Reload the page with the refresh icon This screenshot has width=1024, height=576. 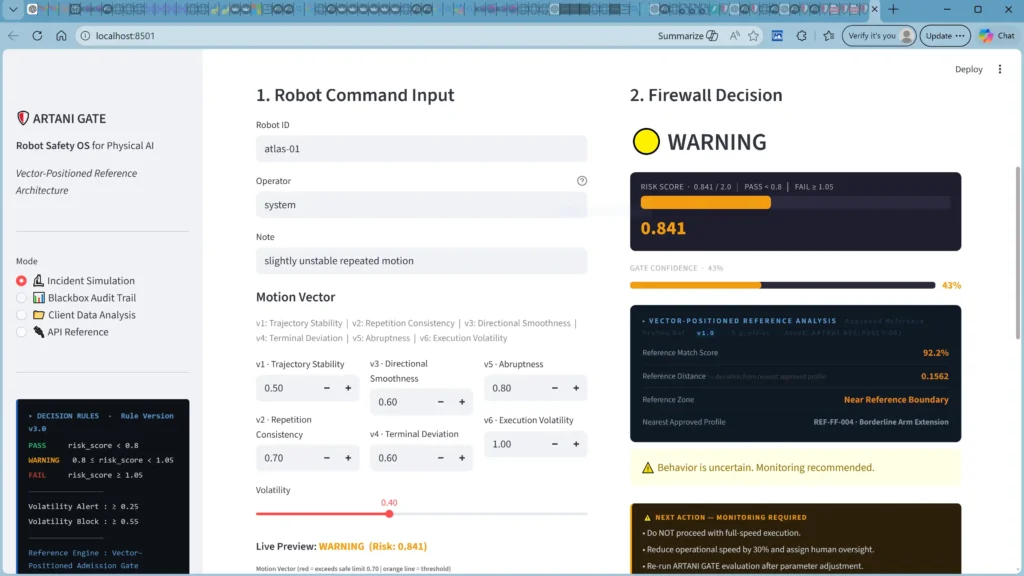pos(37,36)
